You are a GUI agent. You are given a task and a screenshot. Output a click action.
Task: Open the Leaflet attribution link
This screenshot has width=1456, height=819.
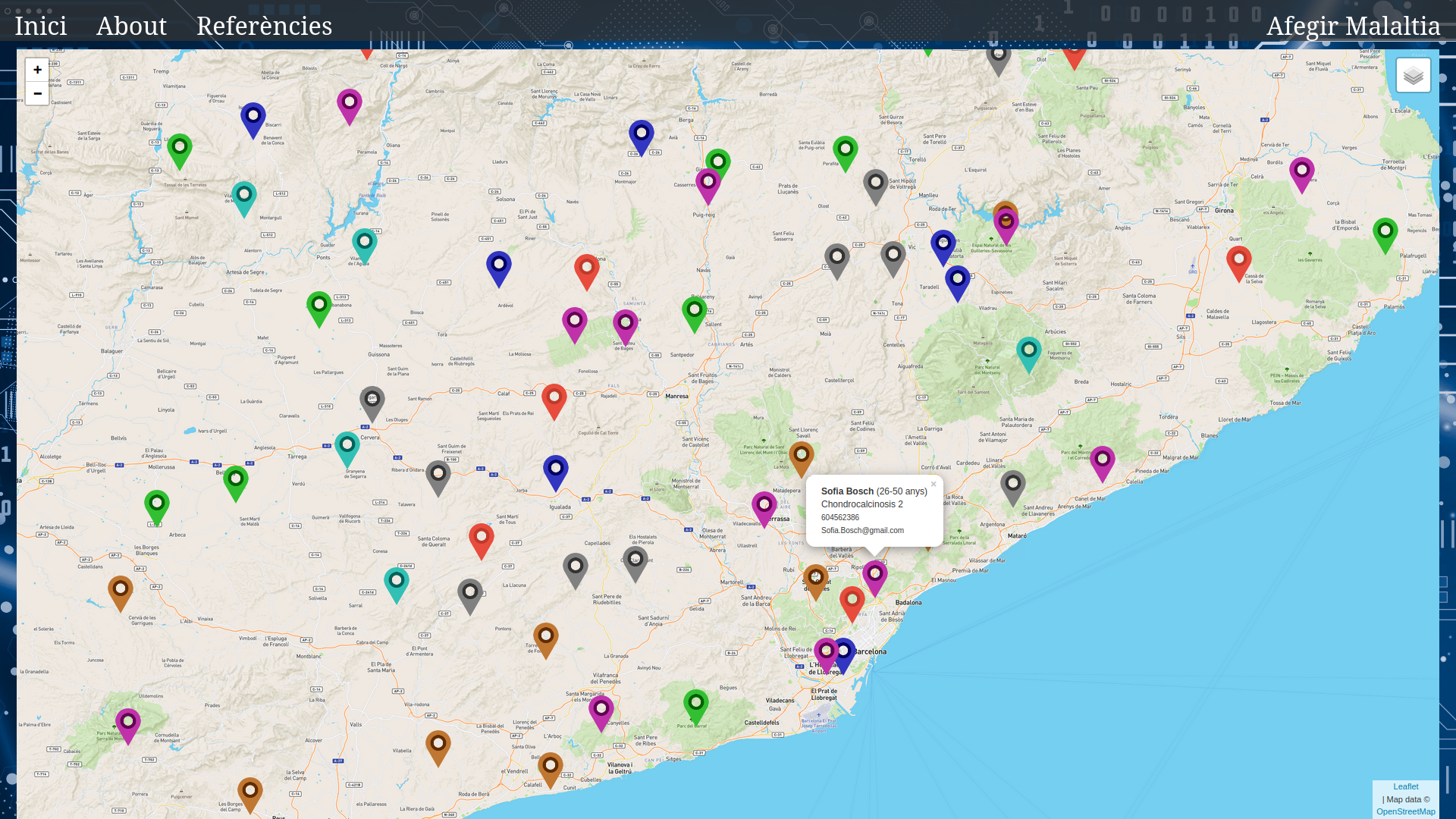[1405, 786]
